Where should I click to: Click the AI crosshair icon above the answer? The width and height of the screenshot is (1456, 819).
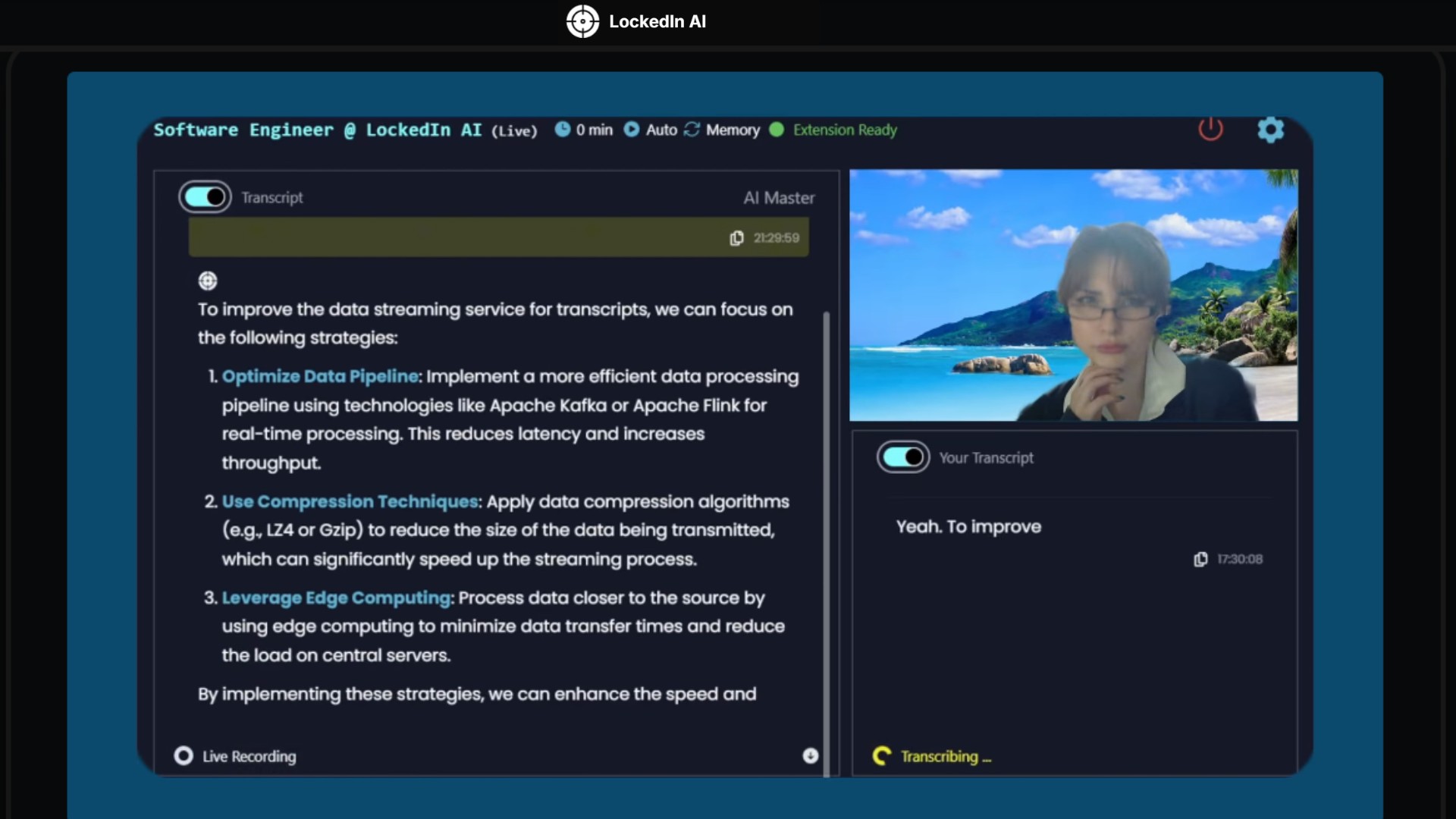[208, 281]
